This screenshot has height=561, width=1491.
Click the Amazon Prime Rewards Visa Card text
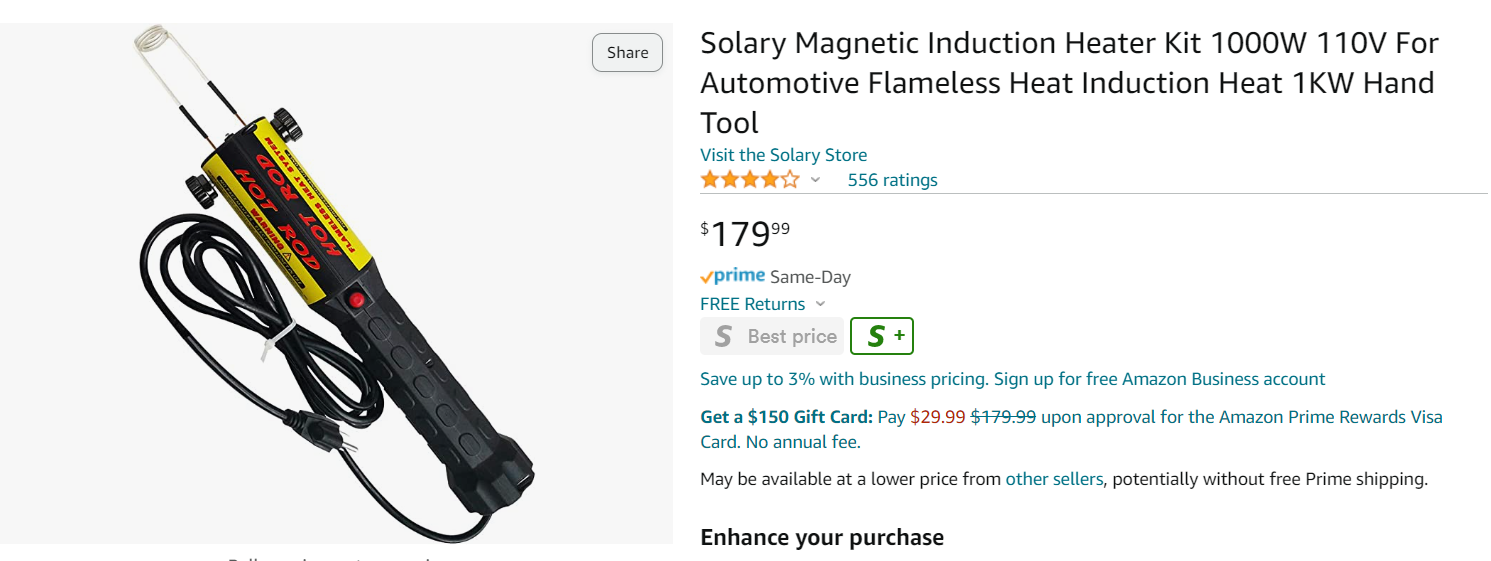[1315, 417]
